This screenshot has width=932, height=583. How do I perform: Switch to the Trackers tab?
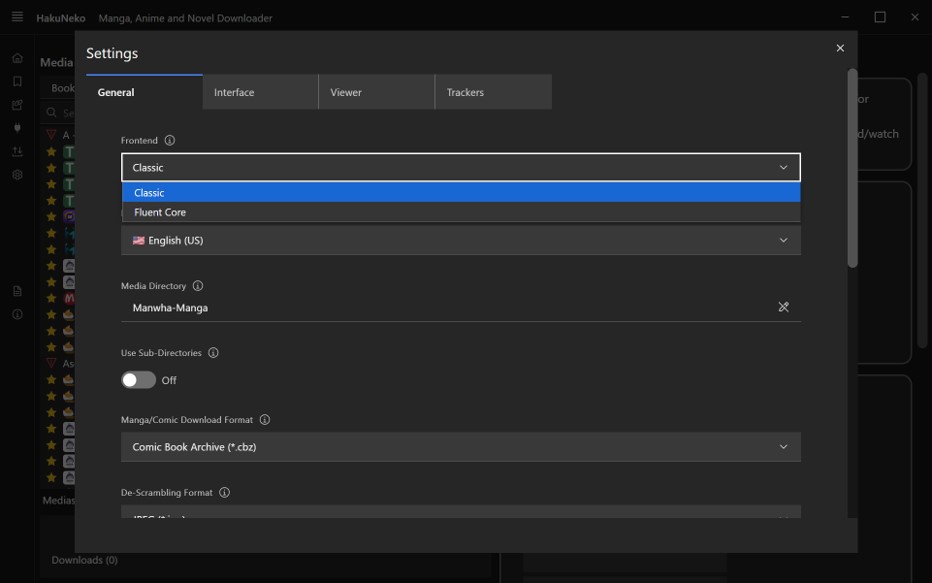pyautogui.click(x=493, y=92)
